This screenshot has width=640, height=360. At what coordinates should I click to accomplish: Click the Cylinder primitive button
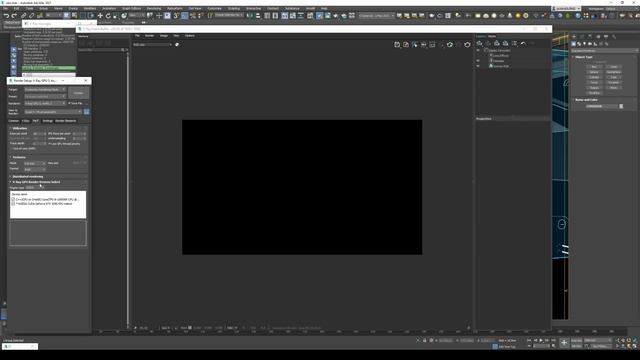point(594,77)
